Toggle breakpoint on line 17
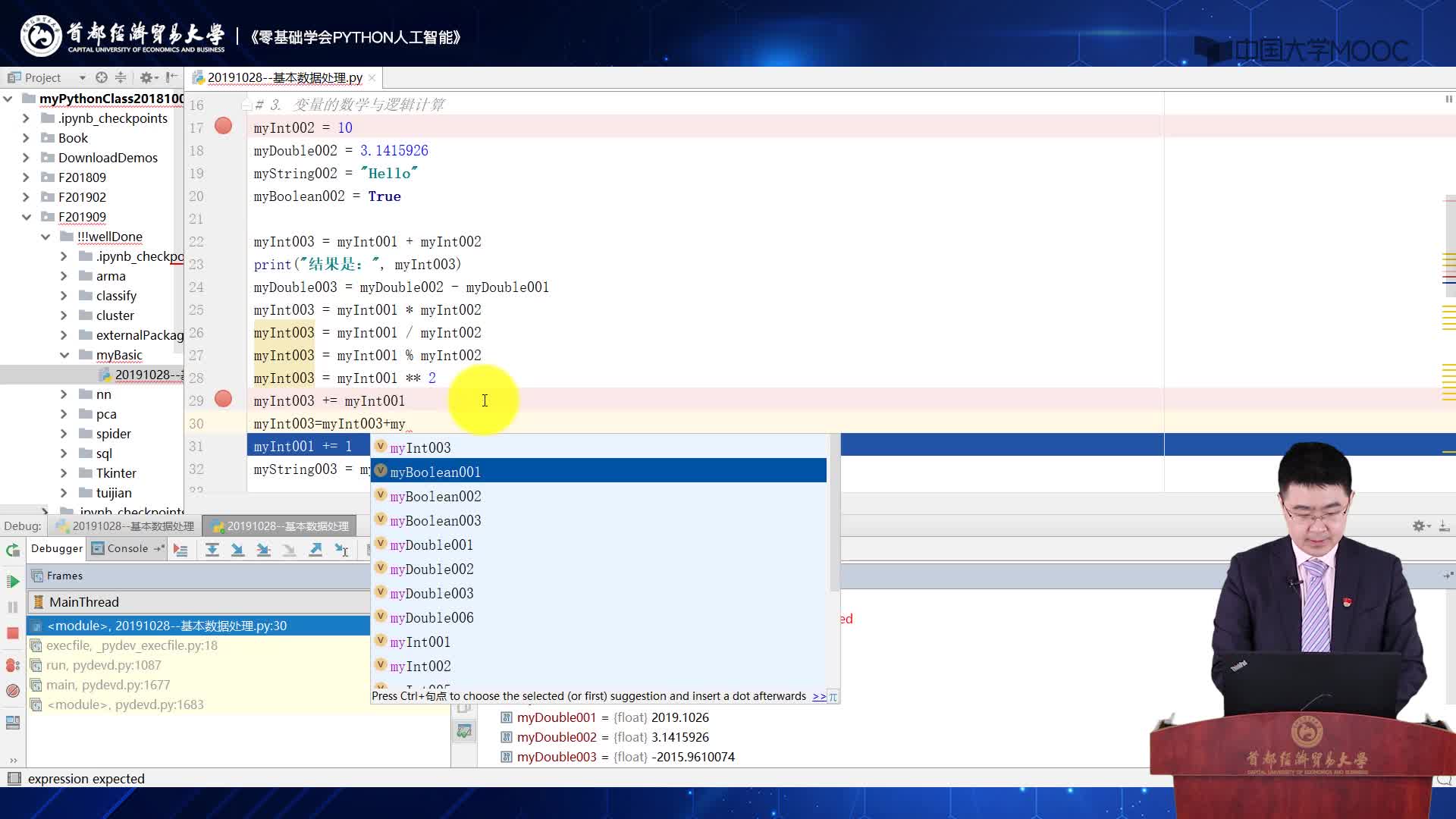This screenshot has height=819, width=1456. (223, 126)
